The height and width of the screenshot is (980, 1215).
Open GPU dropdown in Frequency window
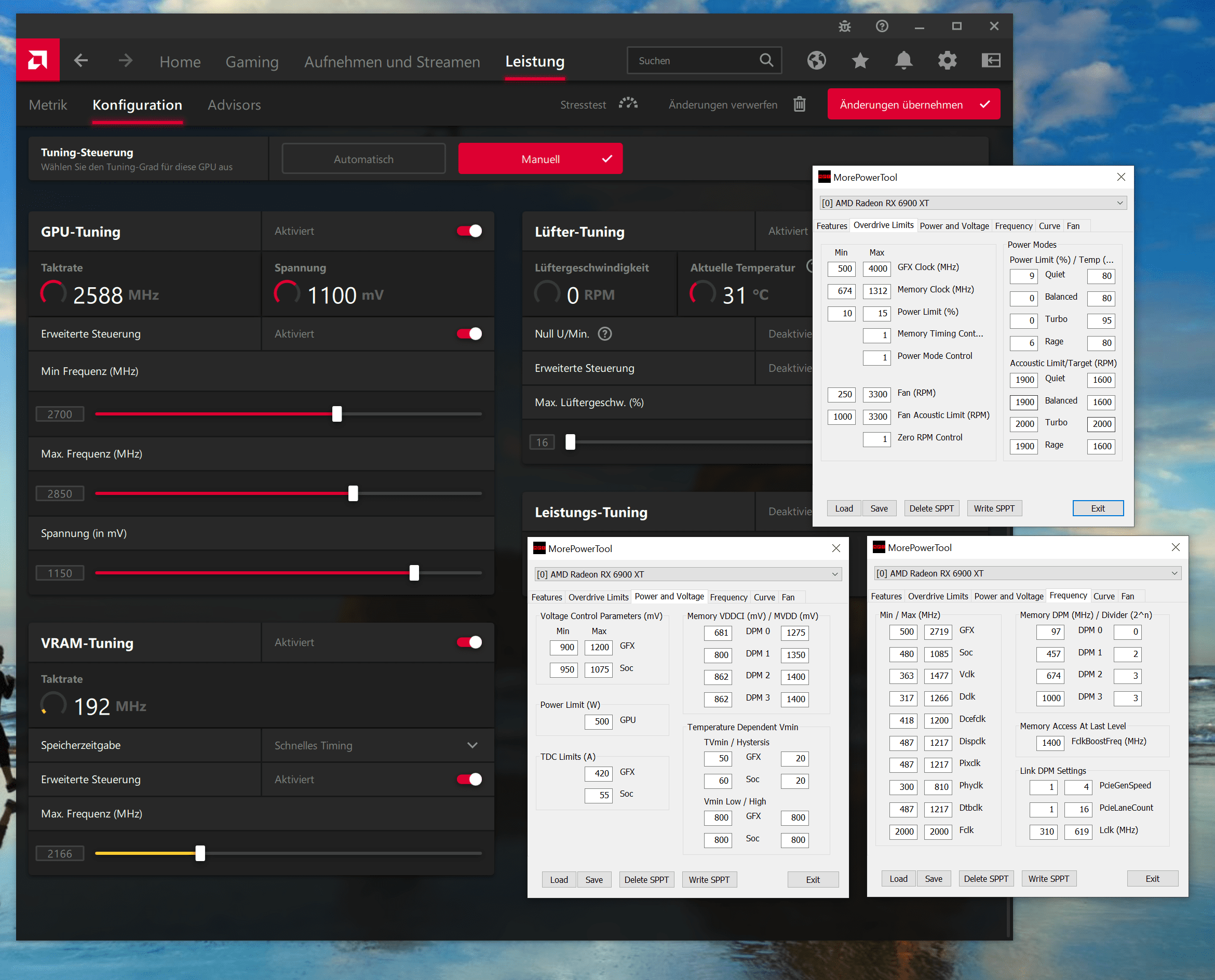point(1027,573)
